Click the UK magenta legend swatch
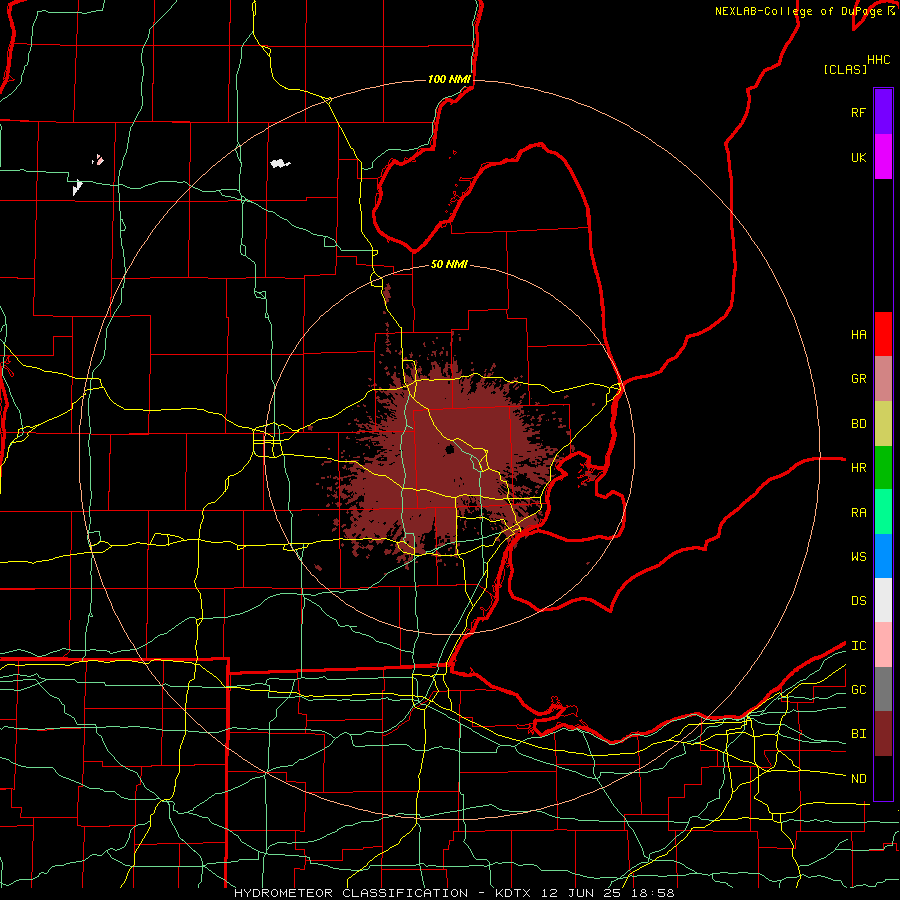The height and width of the screenshot is (900, 900). pyautogui.click(x=883, y=157)
